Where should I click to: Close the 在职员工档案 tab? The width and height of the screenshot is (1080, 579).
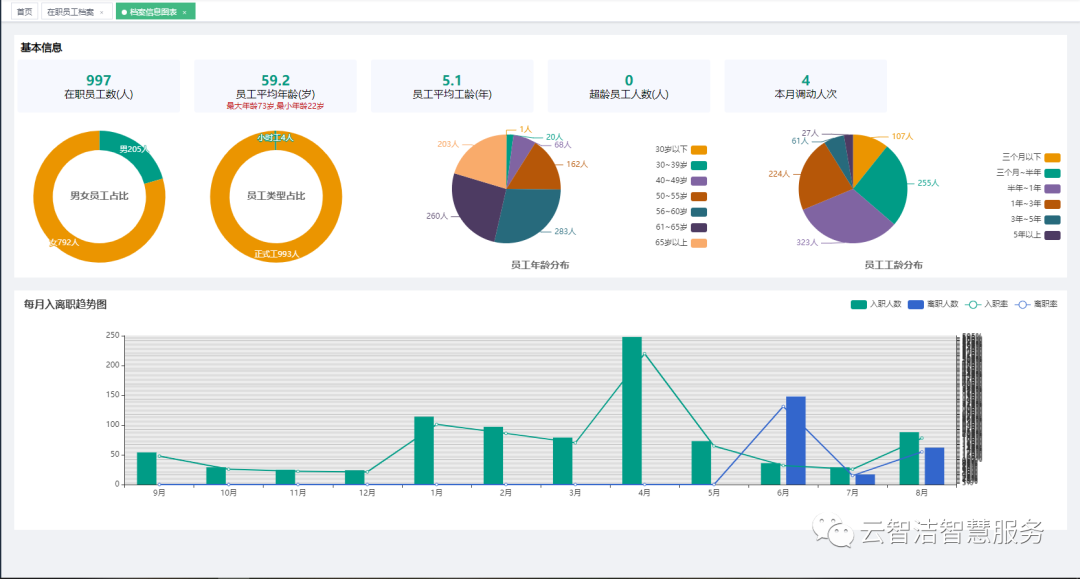[x=101, y=12]
